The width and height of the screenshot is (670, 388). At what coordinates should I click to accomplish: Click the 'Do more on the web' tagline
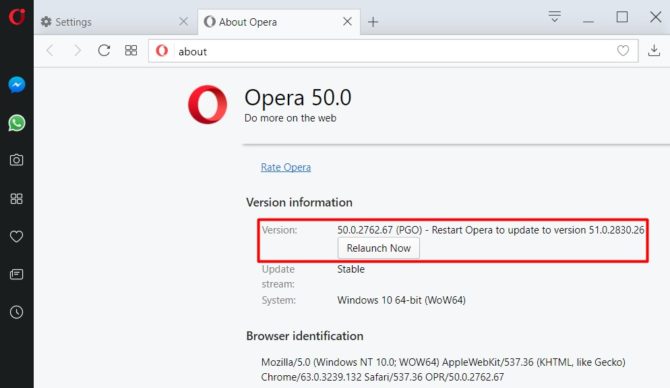[x=290, y=118]
